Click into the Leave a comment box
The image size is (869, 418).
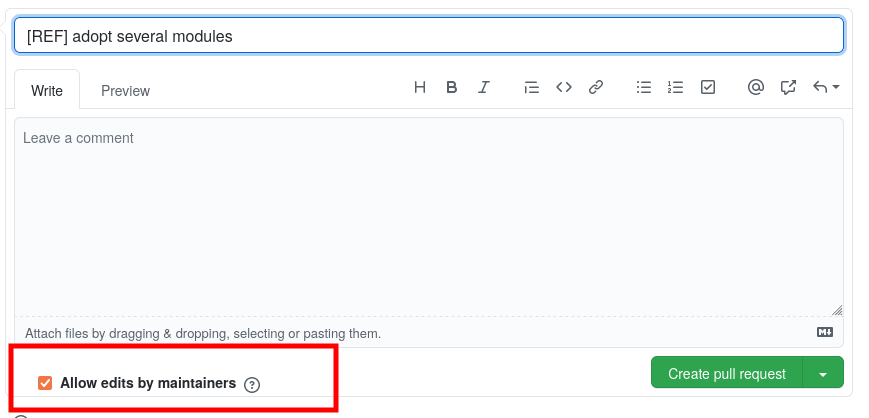(428, 215)
